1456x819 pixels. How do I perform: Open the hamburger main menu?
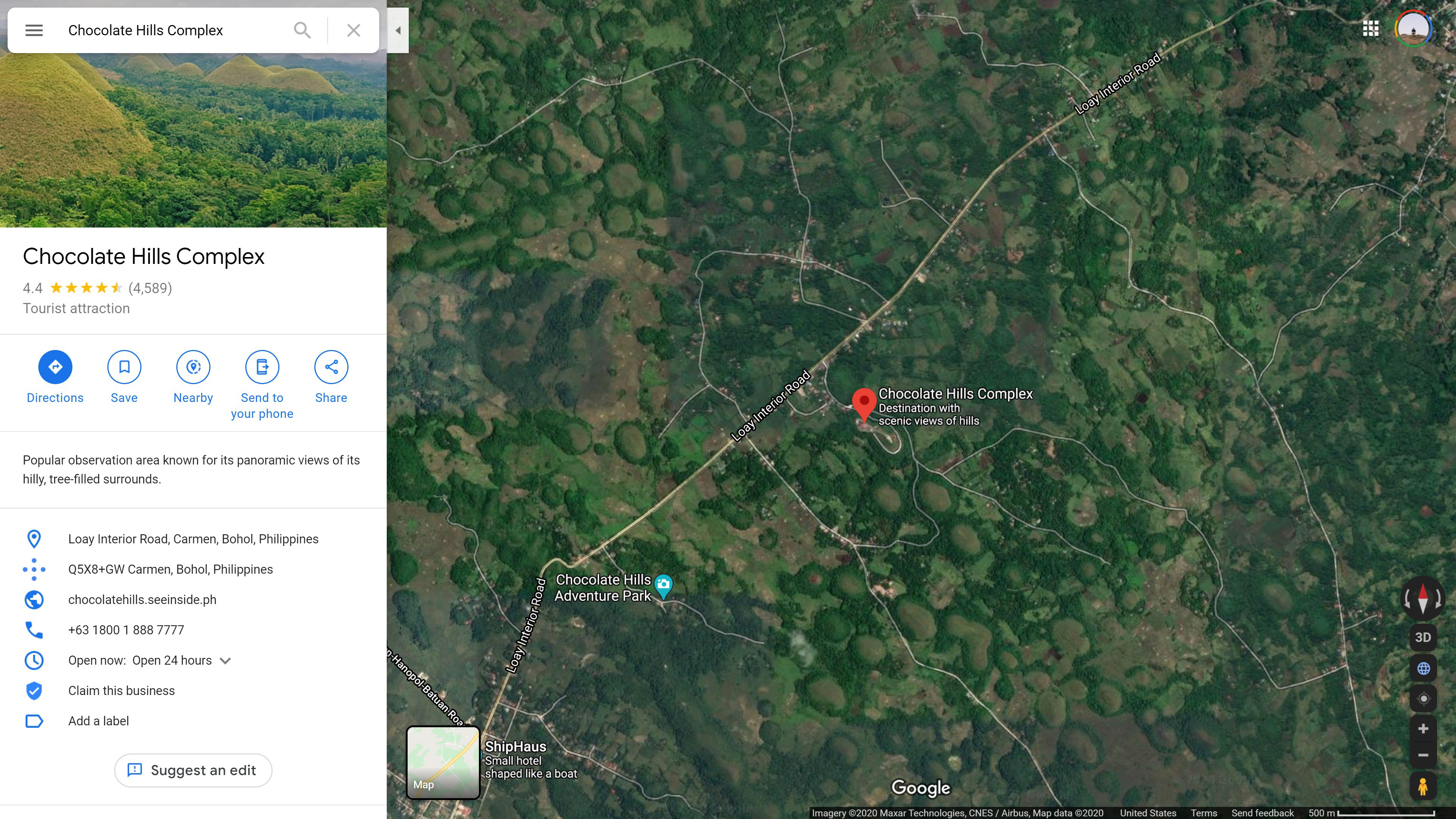[34, 30]
